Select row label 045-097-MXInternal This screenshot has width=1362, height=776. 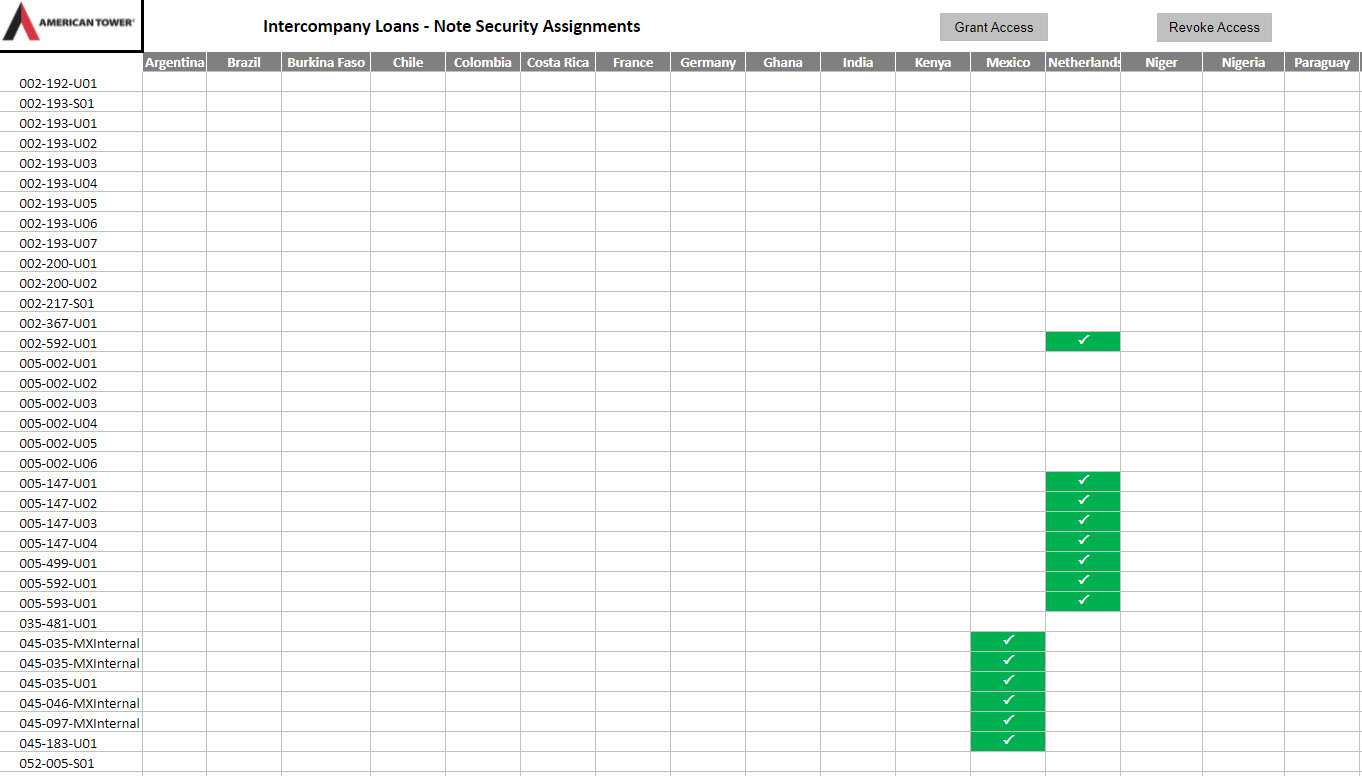(79, 723)
